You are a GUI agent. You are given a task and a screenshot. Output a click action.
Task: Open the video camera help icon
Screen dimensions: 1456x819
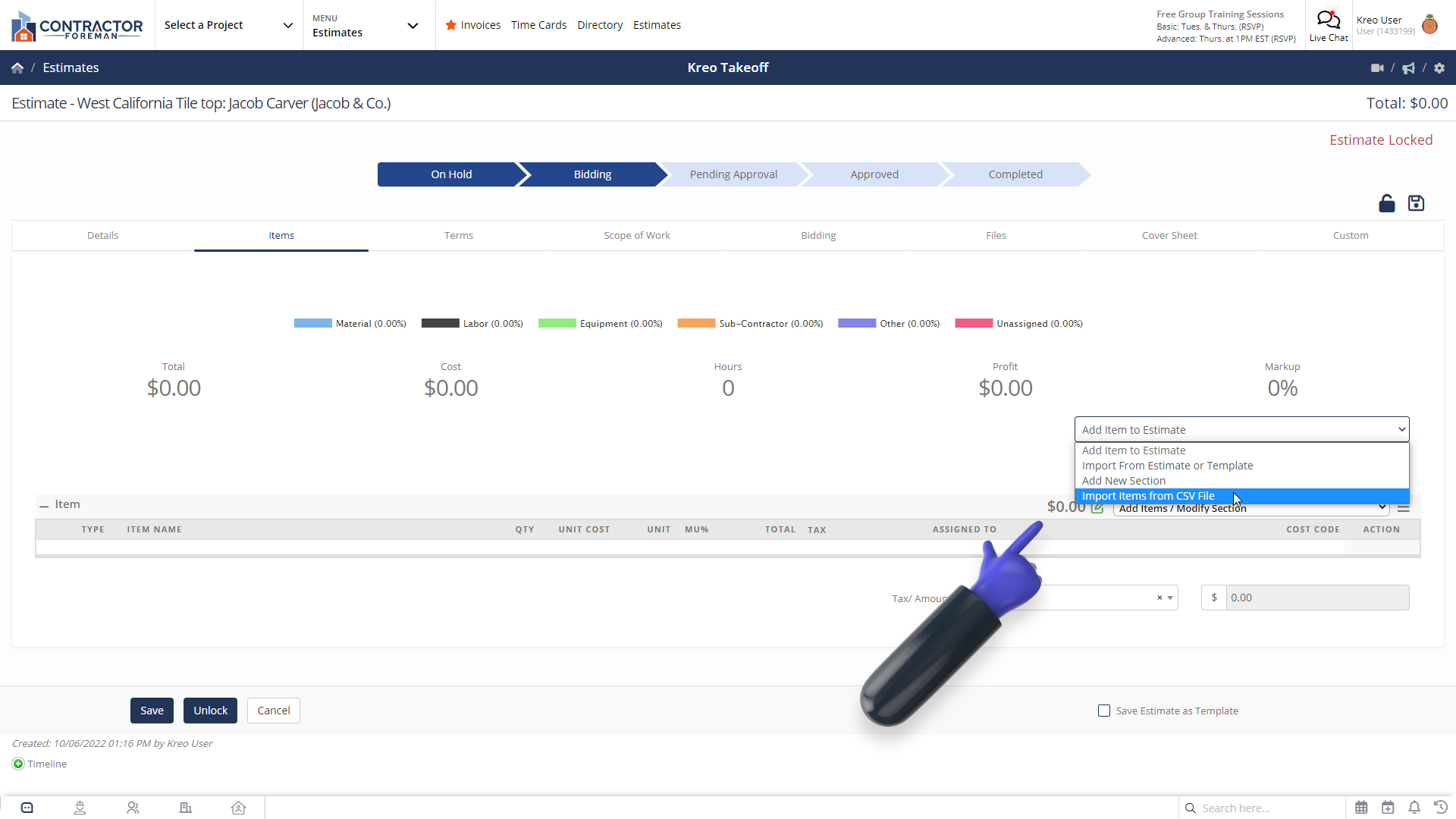(1377, 68)
